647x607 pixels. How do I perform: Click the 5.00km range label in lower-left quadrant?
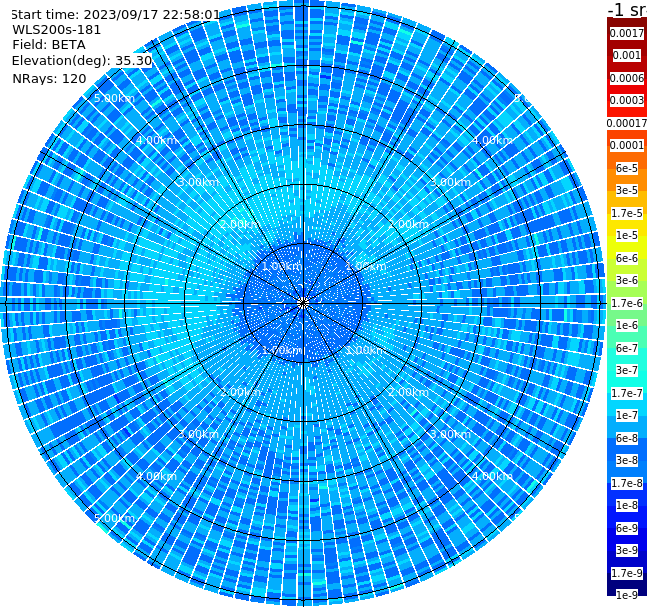114,518
